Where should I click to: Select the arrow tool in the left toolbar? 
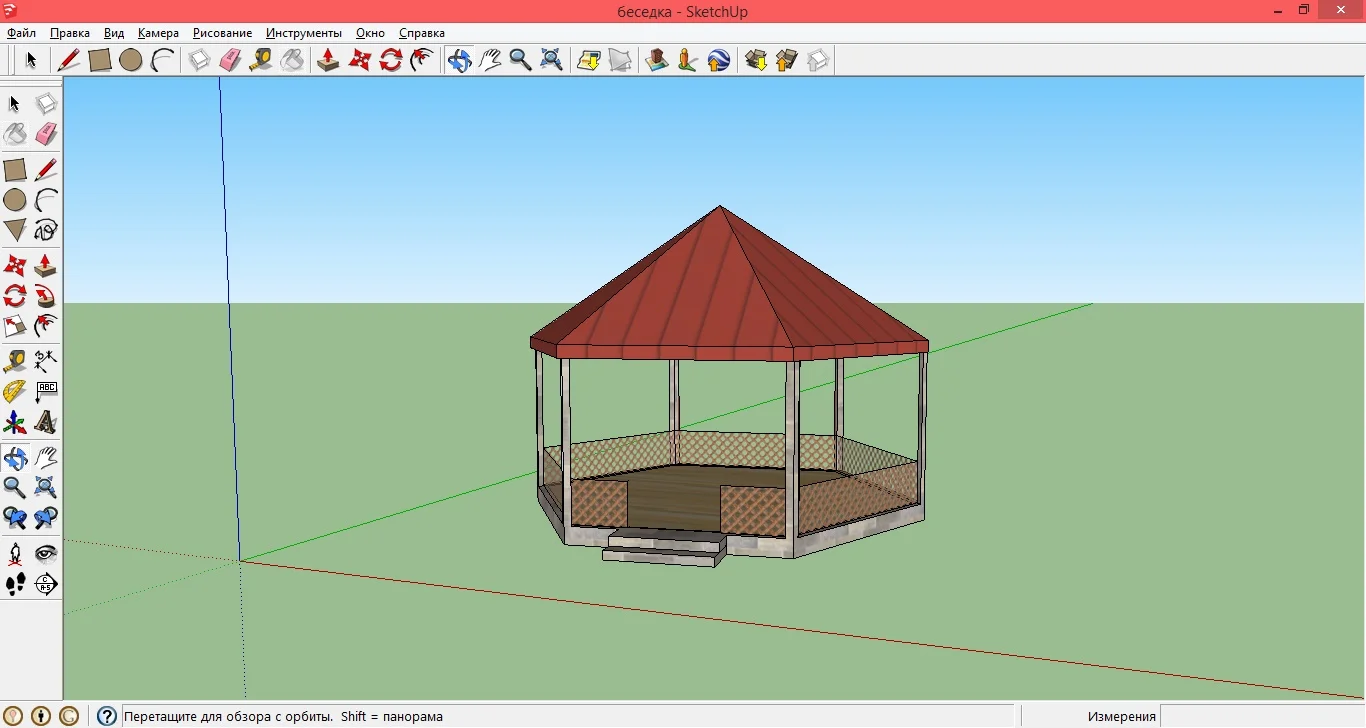coord(15,104)
